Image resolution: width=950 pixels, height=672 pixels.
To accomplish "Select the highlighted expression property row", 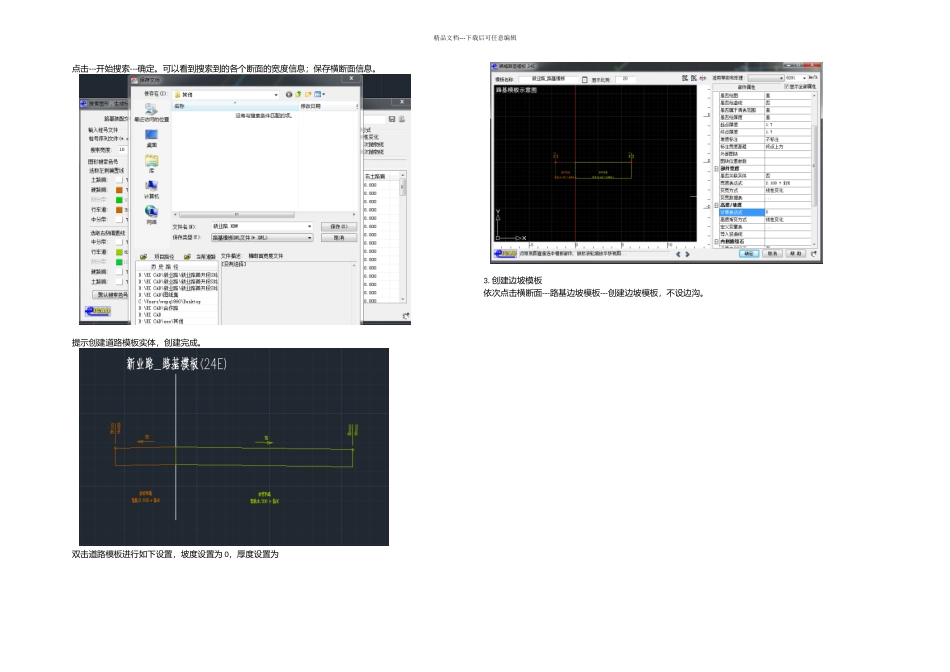I will click(x=765, y=212).
